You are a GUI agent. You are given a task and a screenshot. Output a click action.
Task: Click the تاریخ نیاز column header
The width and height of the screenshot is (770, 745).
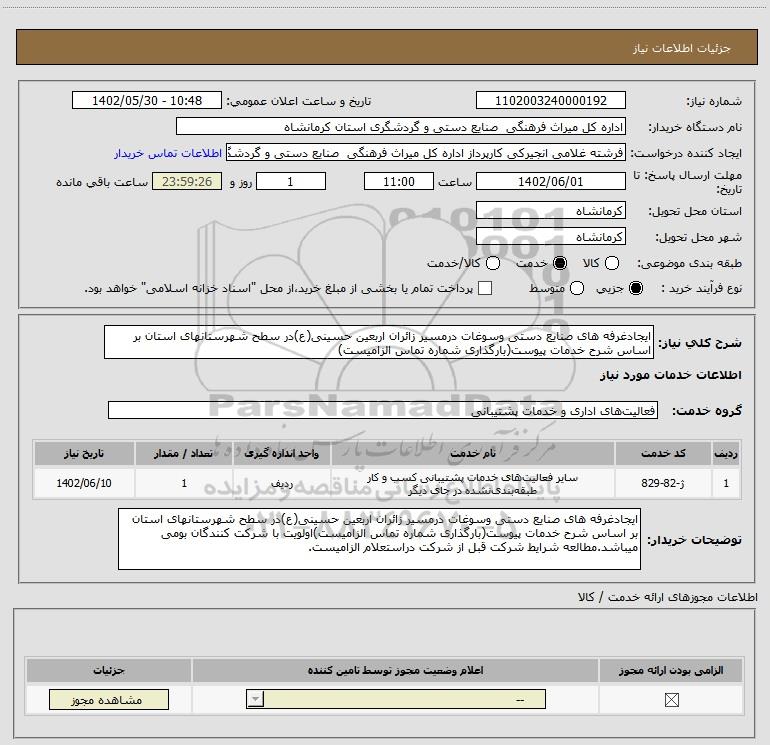click(84, 453)
